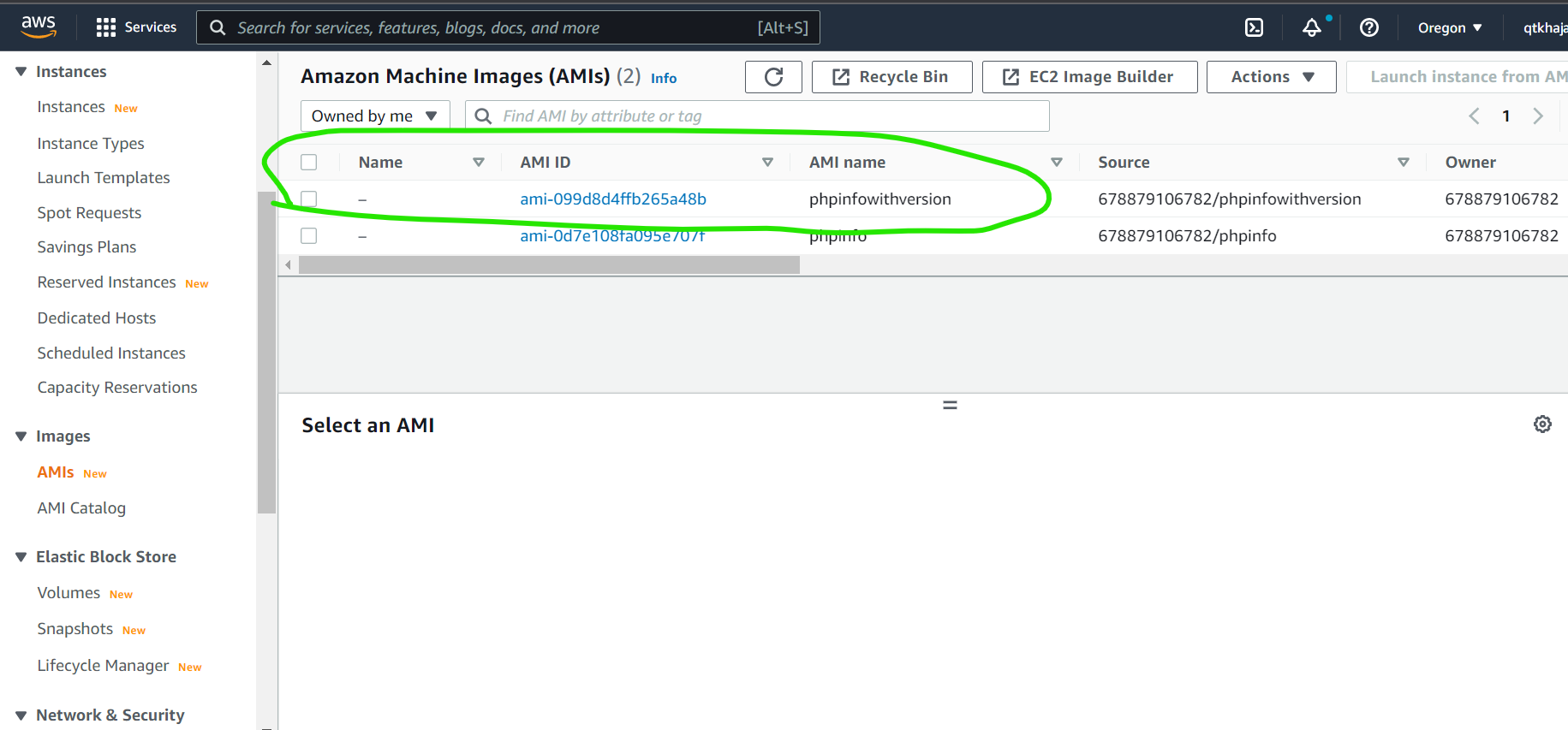
Task: Toggle the select-all header checkbox
Action: tap(309, 162)
